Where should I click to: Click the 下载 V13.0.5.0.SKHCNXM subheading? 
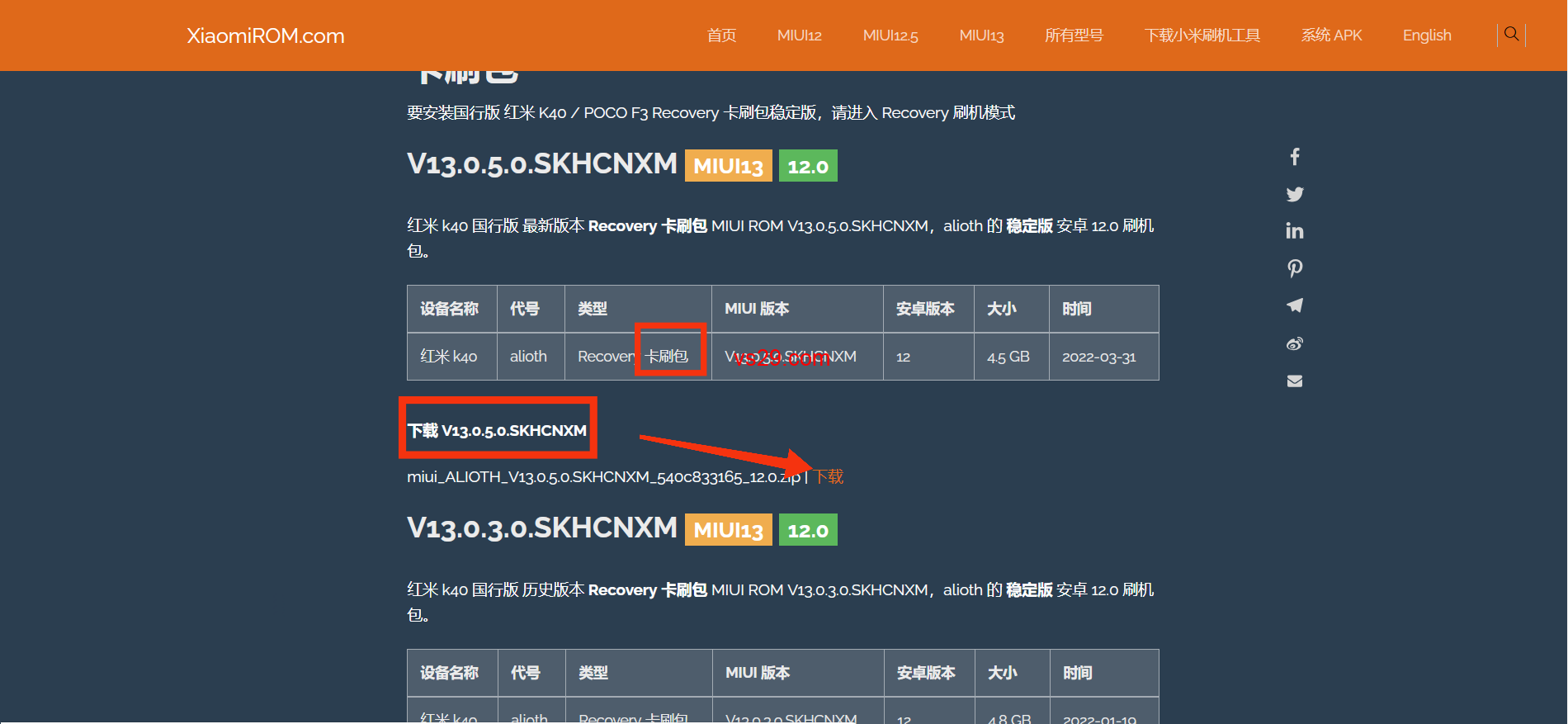pos(497,430)
